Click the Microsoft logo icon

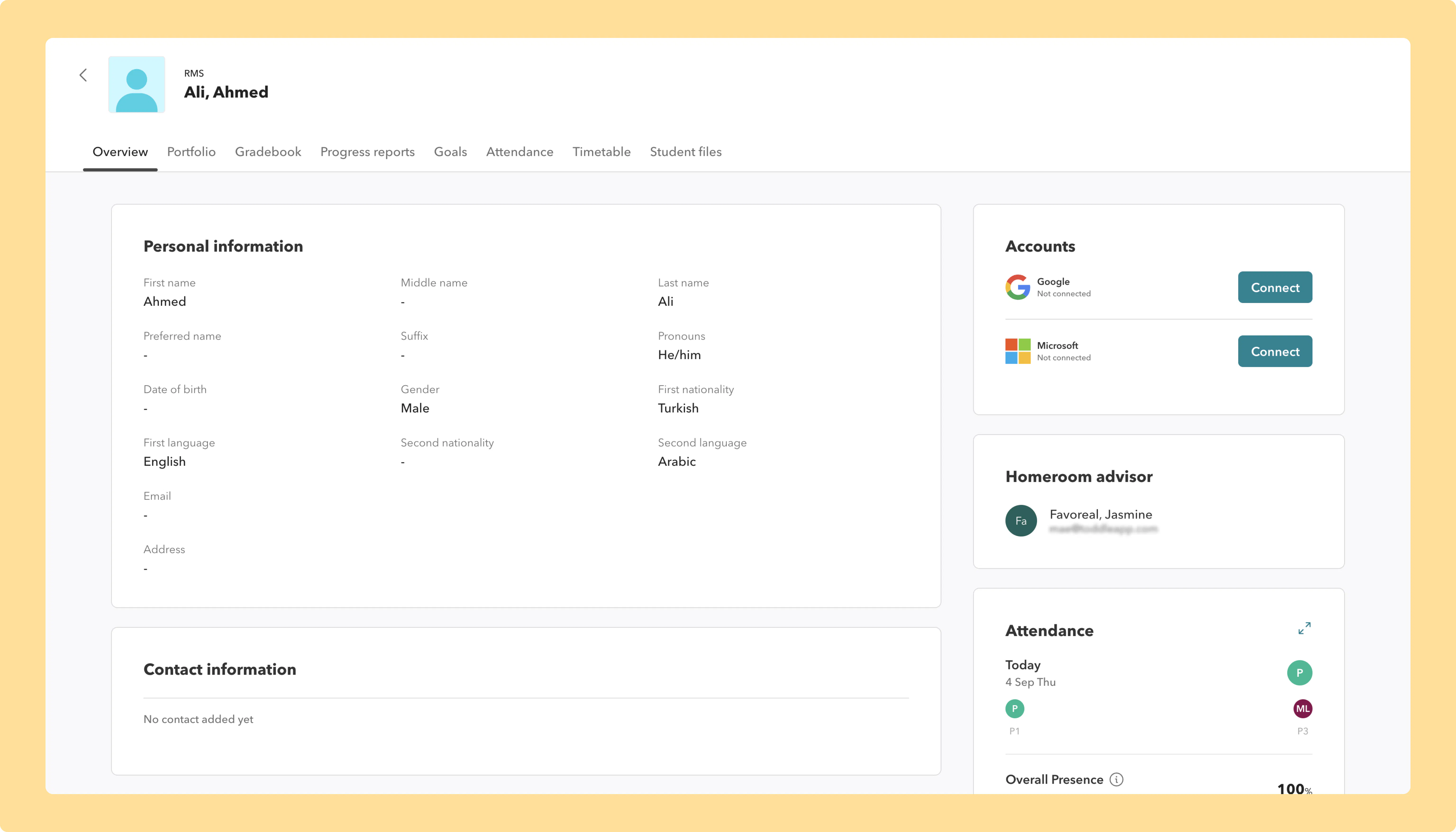click(x=1018, y=351)
